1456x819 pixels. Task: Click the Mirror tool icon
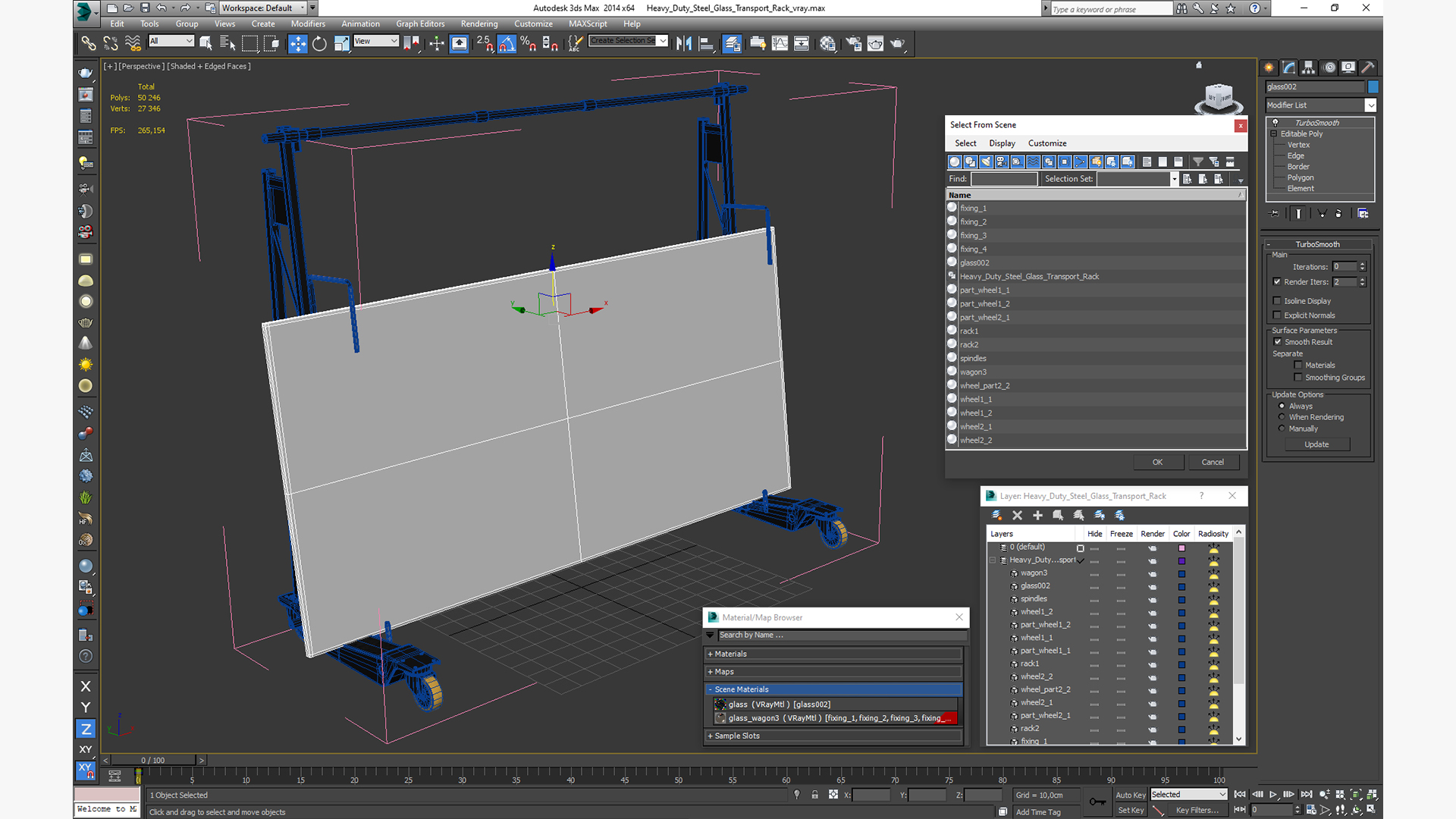click(x=684, y=43)
